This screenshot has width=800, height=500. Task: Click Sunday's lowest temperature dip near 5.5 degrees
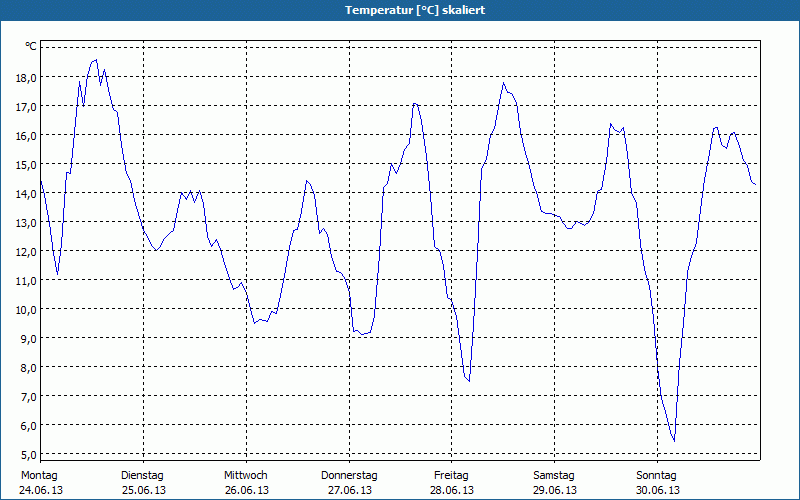674,441
